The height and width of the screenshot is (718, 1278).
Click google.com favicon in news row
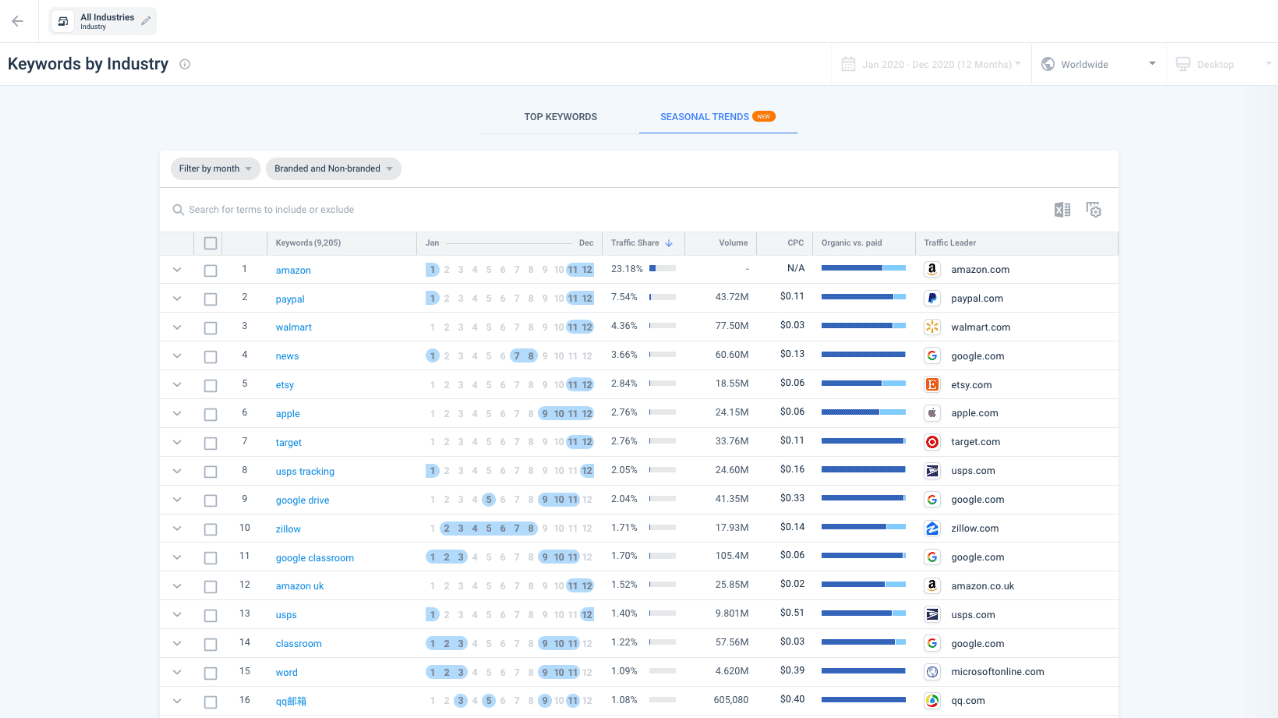(x=932, y=356)
